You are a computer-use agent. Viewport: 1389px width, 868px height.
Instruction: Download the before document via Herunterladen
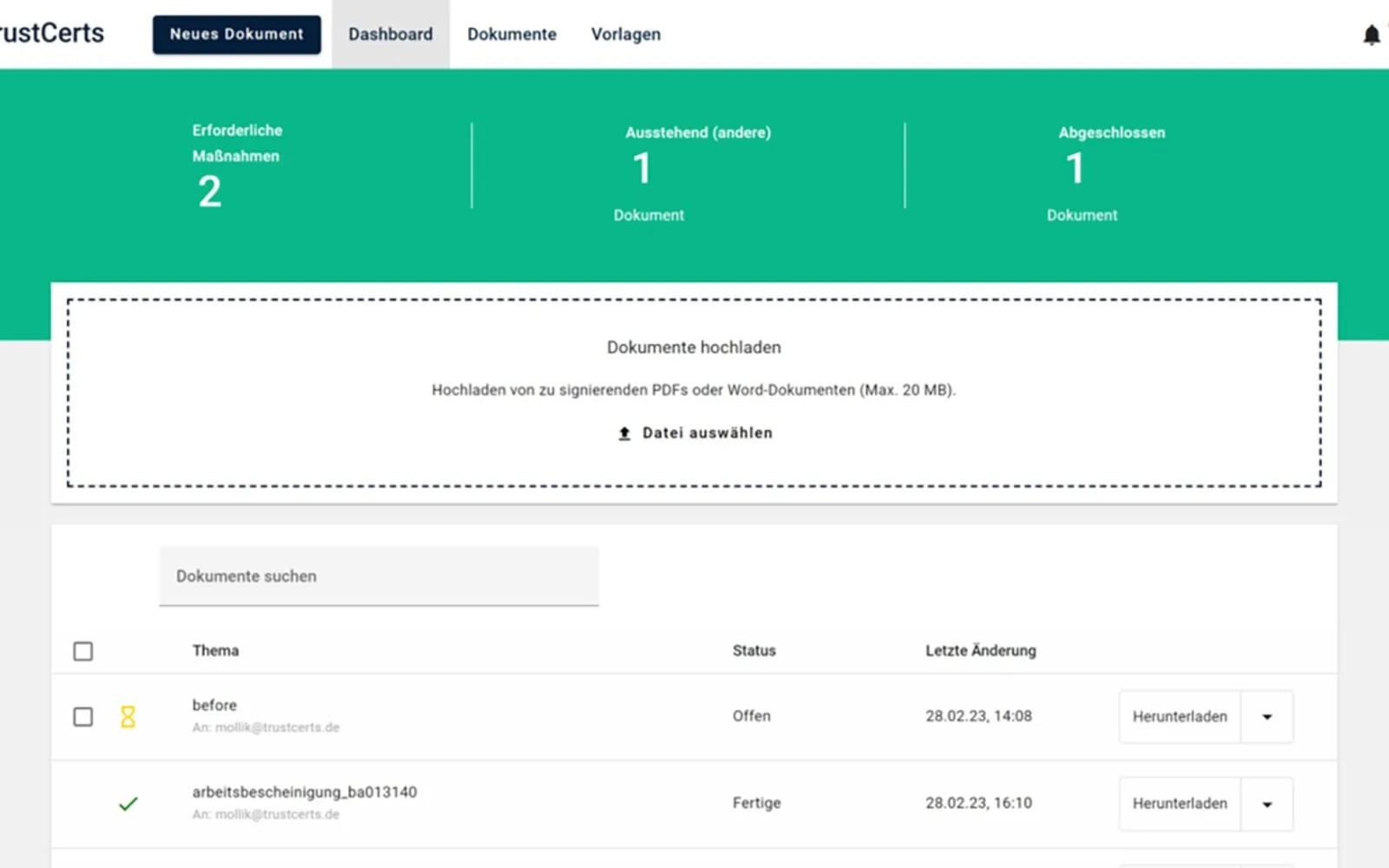coord(1180,717)
